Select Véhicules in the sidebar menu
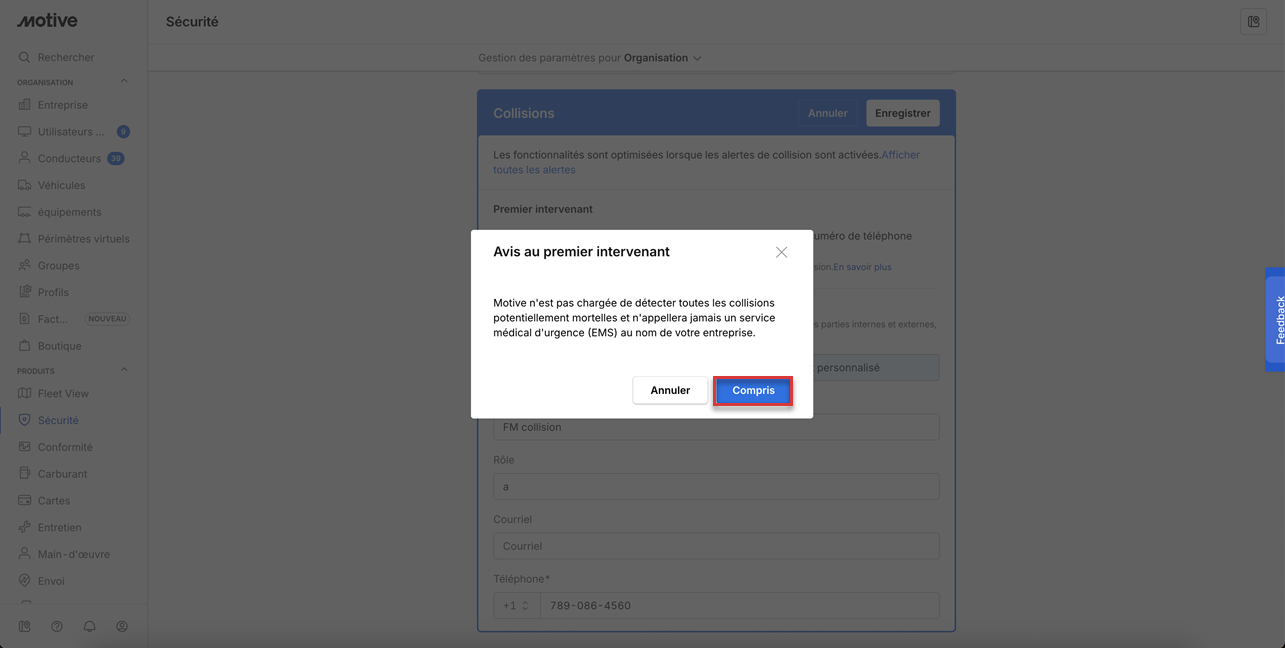The image size is (1285, 648). (x=61, y=185)
